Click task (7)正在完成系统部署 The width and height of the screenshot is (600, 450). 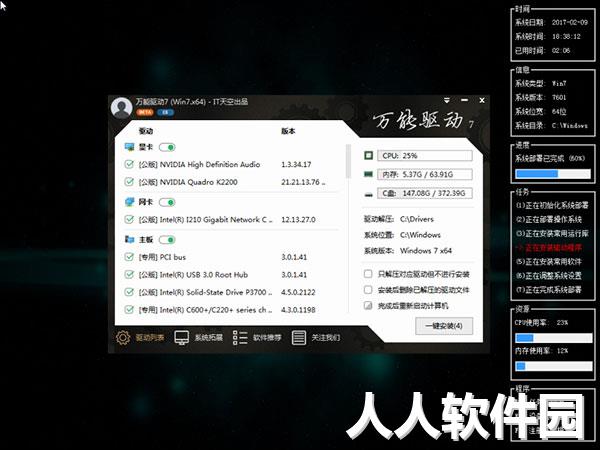click(549, 290)
